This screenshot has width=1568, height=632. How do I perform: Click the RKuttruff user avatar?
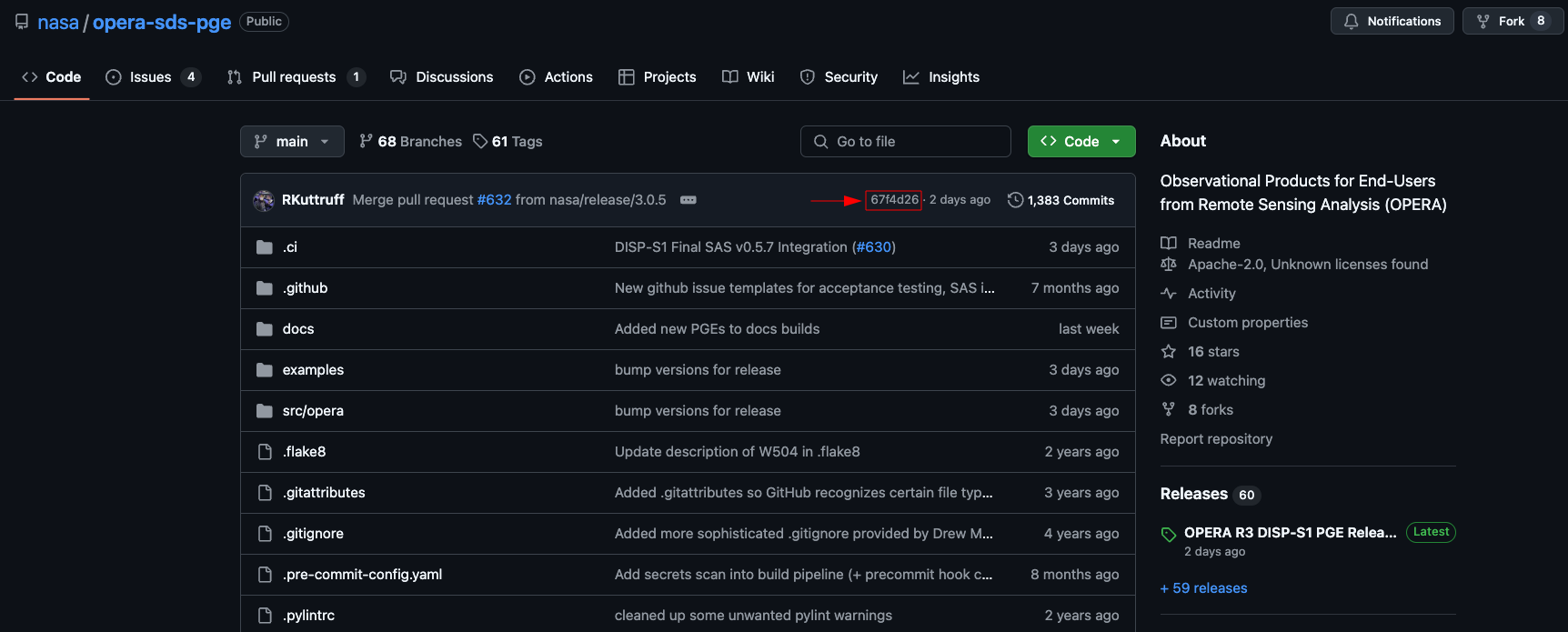click(264, 200)
